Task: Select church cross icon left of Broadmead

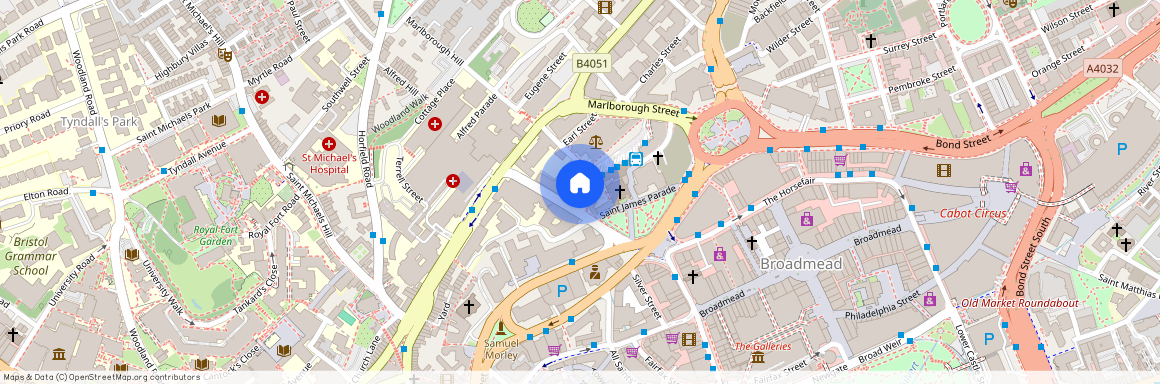Action: point(752,242)
